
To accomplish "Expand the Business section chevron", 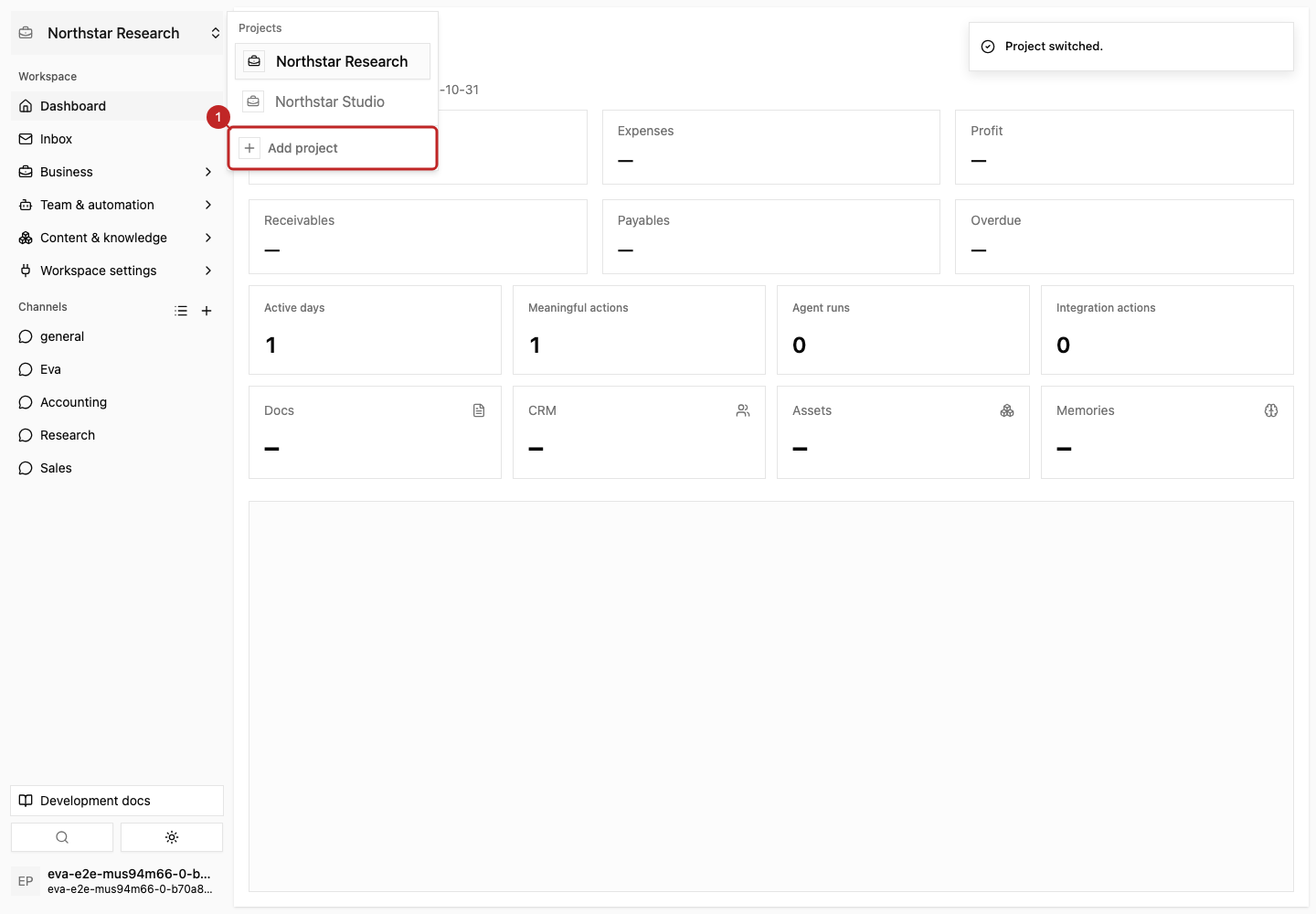I will 208,172.
